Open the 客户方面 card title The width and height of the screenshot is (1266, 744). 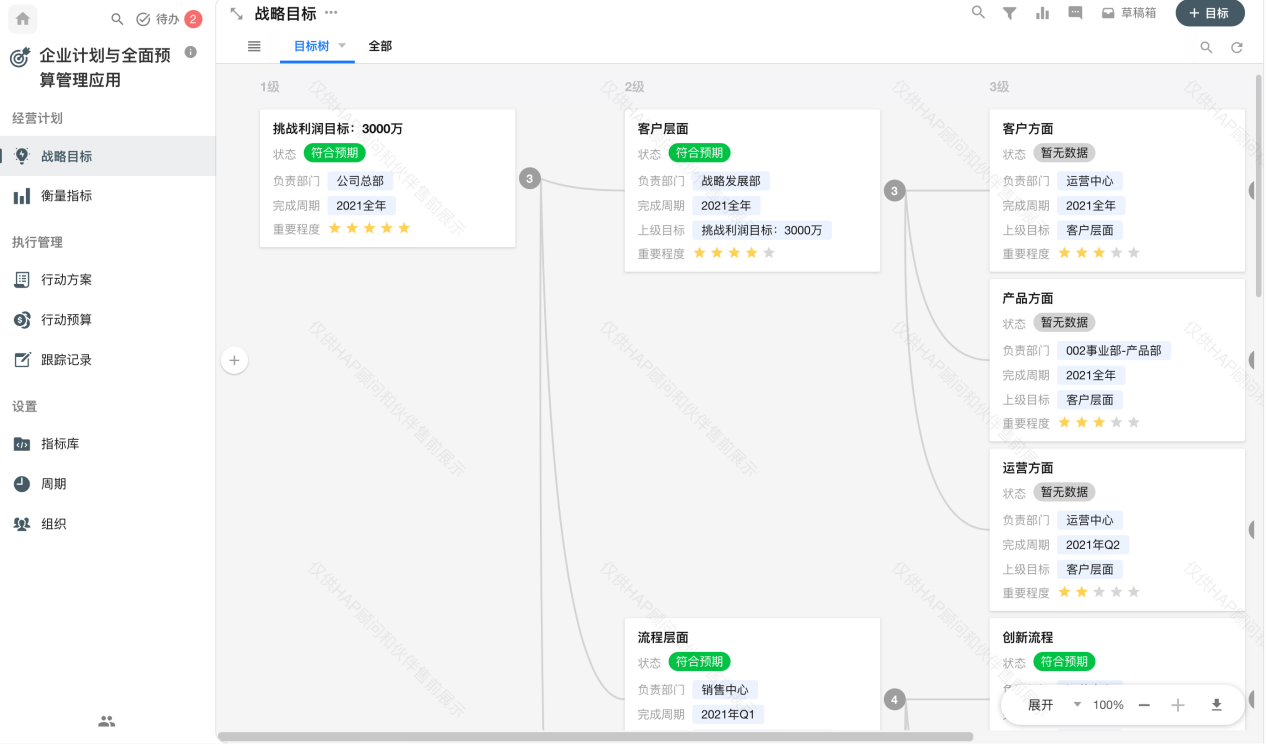1028,129
